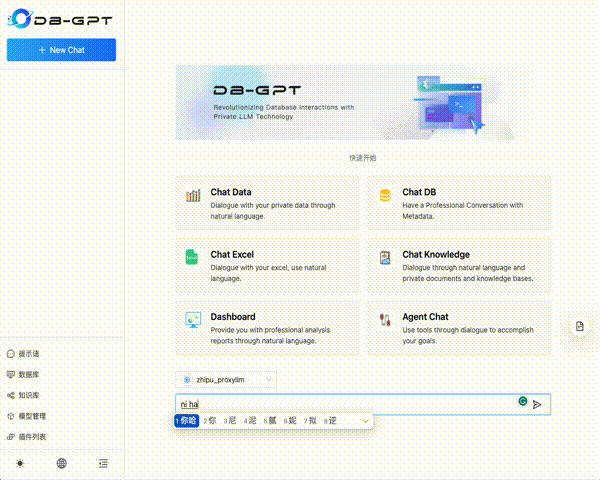Image resolution: width=600 pixels, height=480 pixels.
Task: Expand more IME candidates with the chevron
Action: [x=365, y=421]
